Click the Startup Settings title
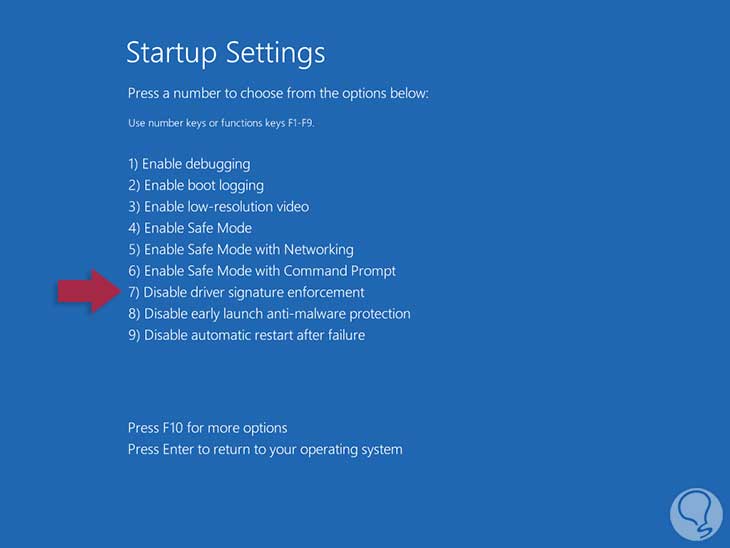The width and height of the screenshot is (730, 548). 226,52
